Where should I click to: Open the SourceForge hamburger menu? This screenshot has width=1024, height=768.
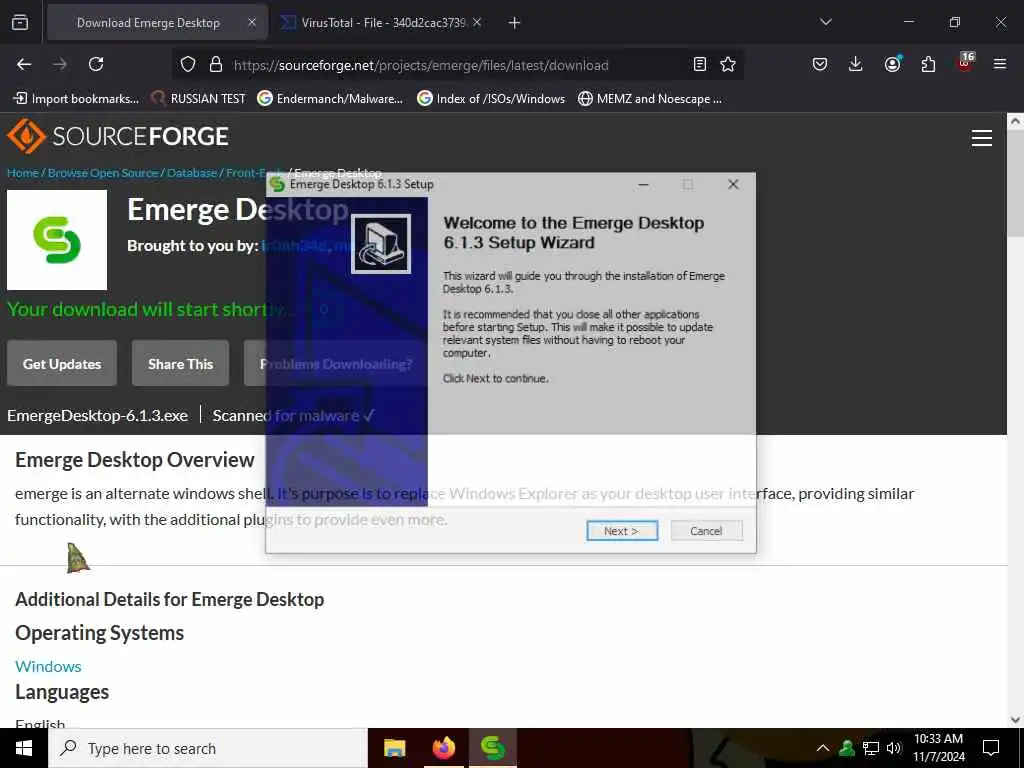[x=982, y=138]
